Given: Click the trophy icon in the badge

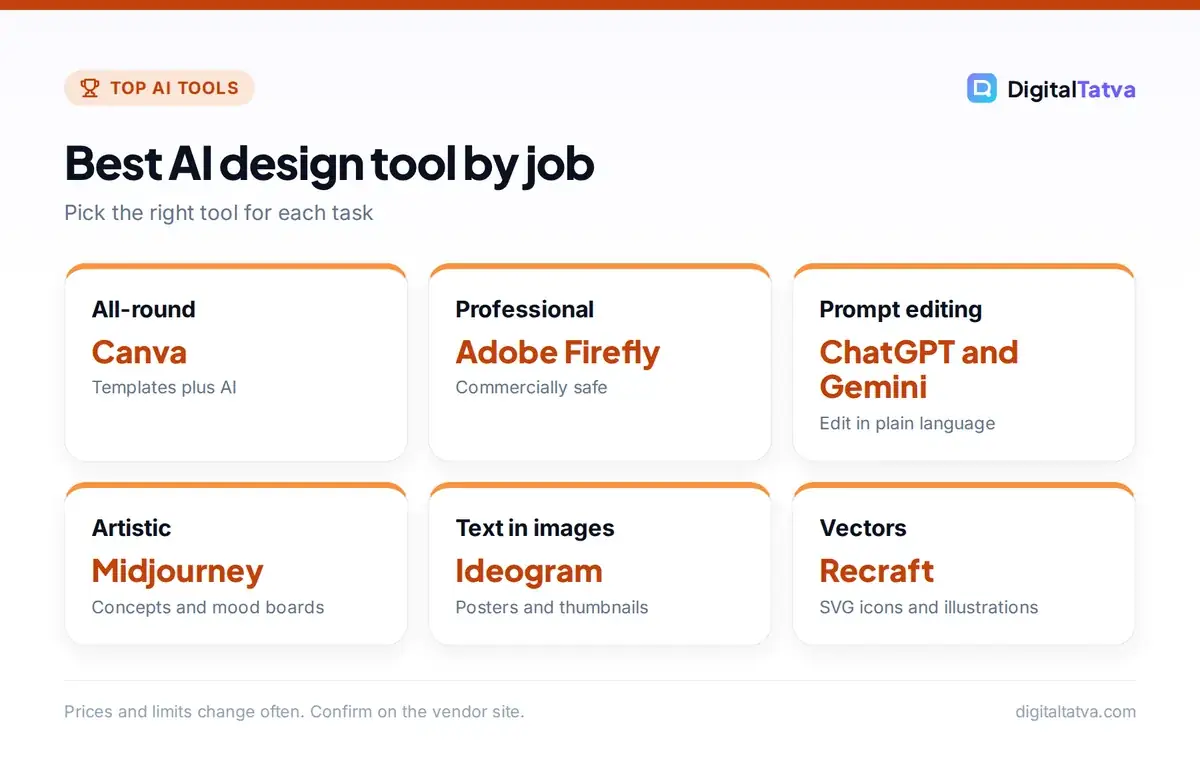Looking at the screenshot, I should tap(90, 88).
